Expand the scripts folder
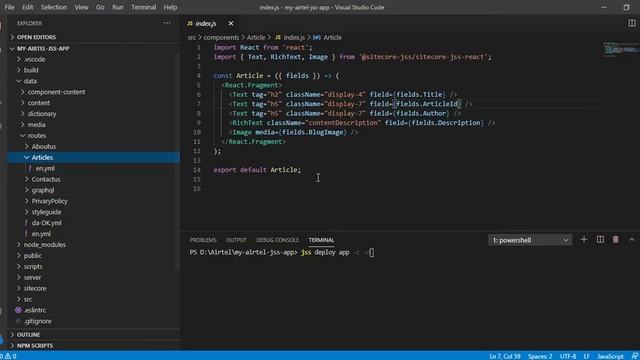 coord(33,267)
